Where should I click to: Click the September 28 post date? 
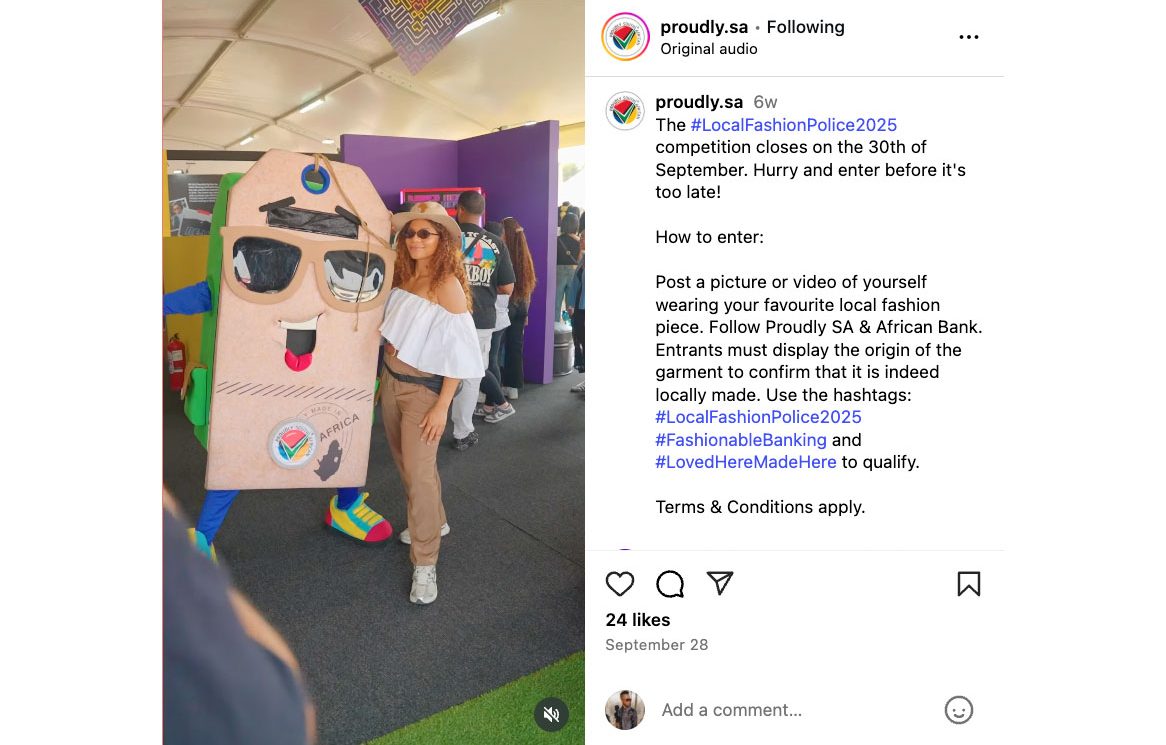tap(657, 645)
